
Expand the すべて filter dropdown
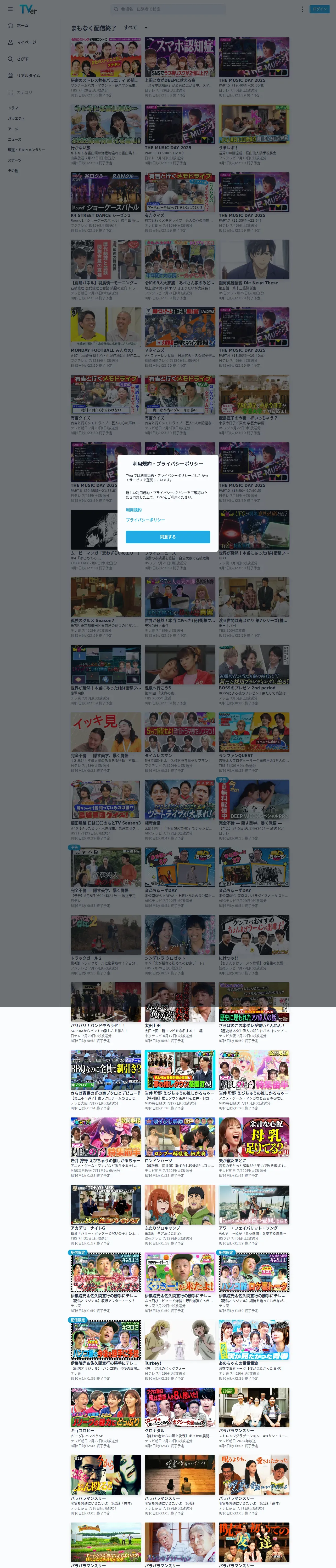[x=135, y=27]
